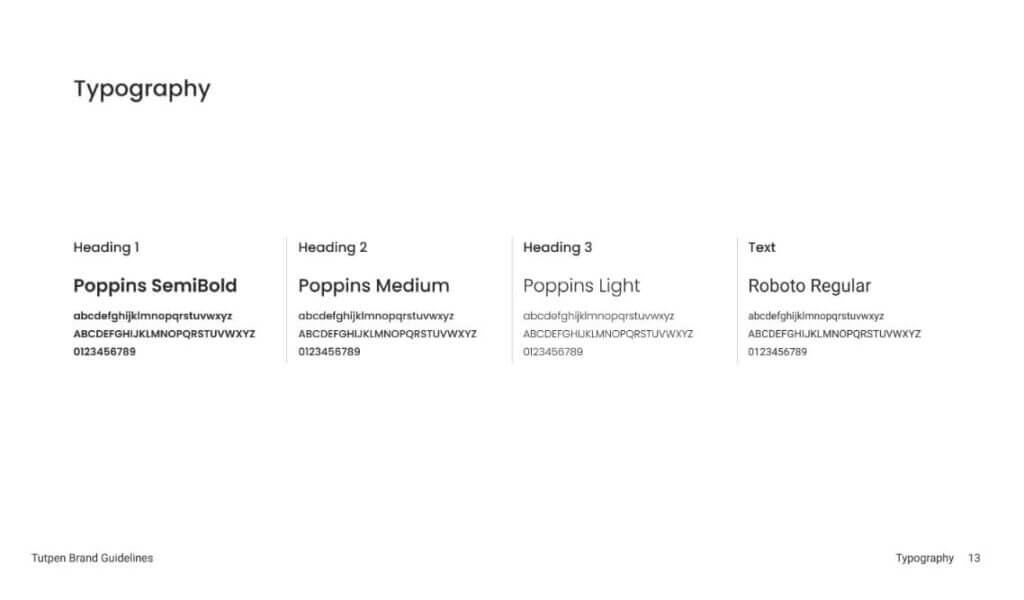
Task: Click uppercase alphabet sample under Poppins Medium
Action: point(387,334)
